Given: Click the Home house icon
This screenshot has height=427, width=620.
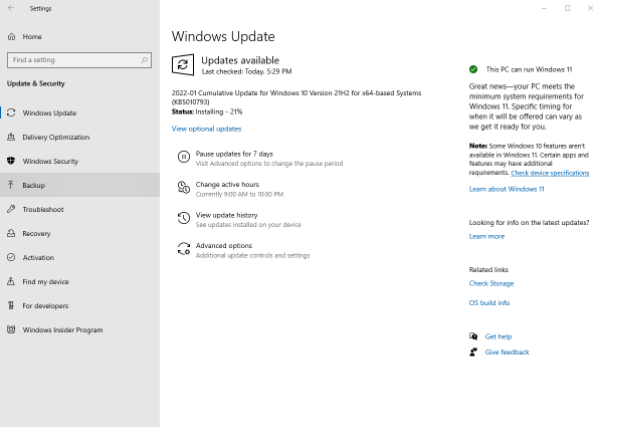Looking at the screenshot, I should (11, 37).
